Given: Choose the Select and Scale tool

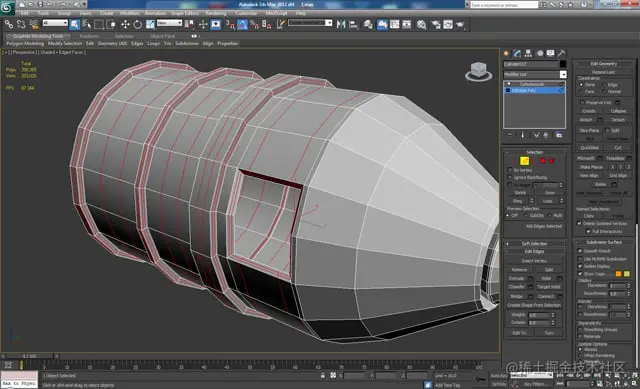Looking at the screenshot, I should (150, 24).
